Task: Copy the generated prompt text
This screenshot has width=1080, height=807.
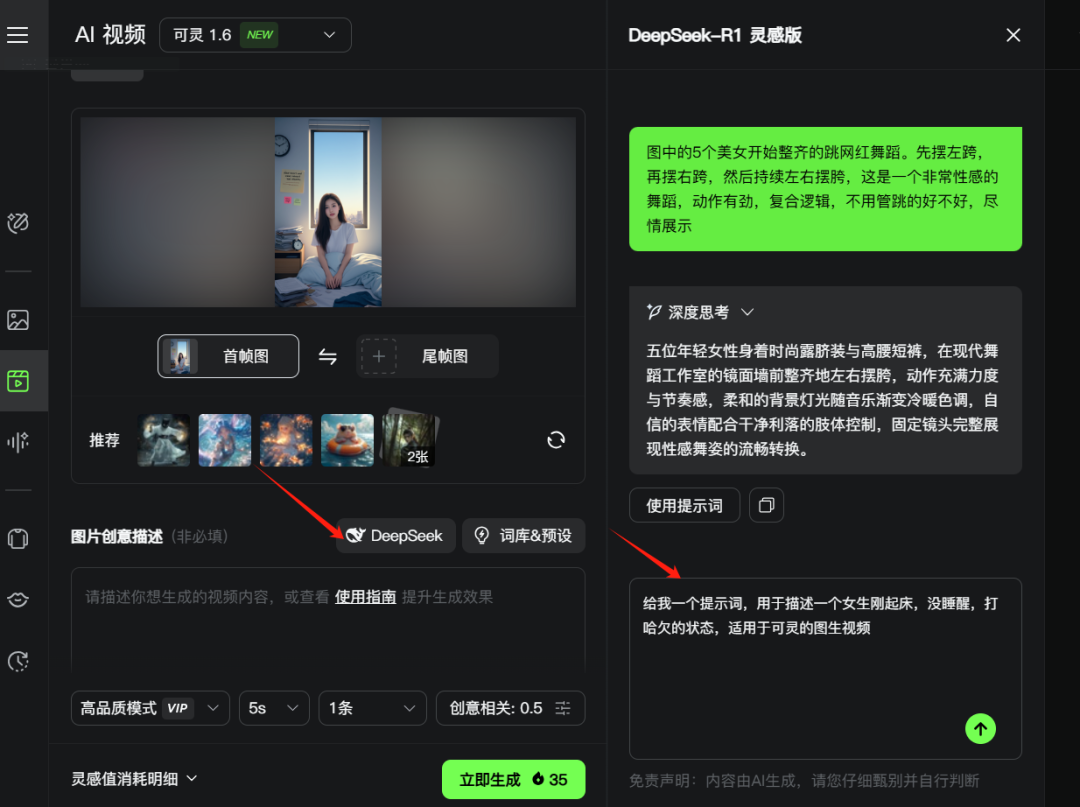Action: click(x=766, y=506)
